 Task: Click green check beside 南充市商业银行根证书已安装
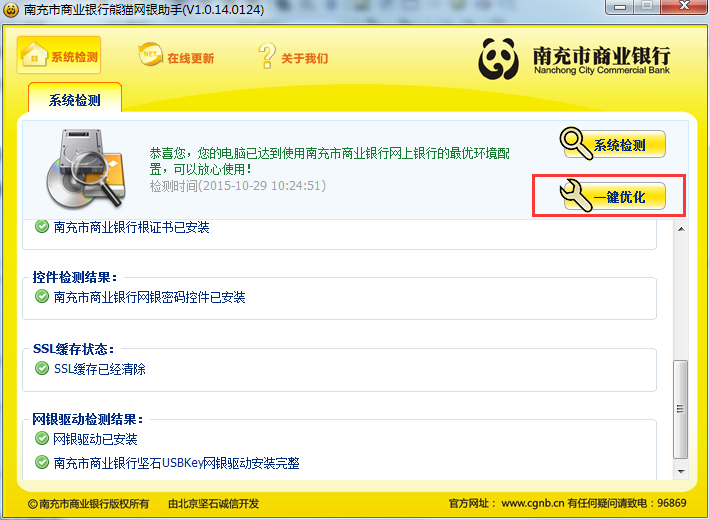42,226
